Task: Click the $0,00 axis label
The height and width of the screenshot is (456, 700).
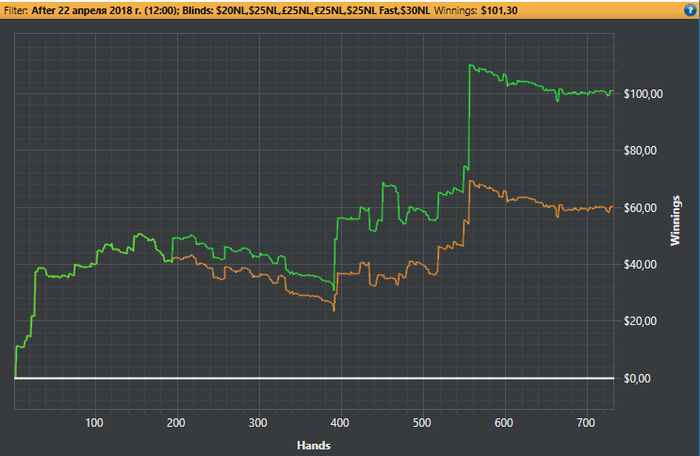Action: (637, 378)
